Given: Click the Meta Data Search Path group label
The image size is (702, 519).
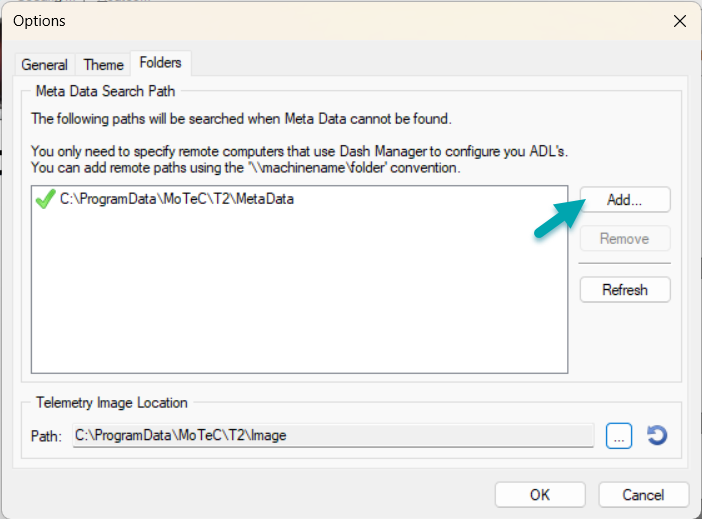Looking at the screenshot, I should coord(105,91).
